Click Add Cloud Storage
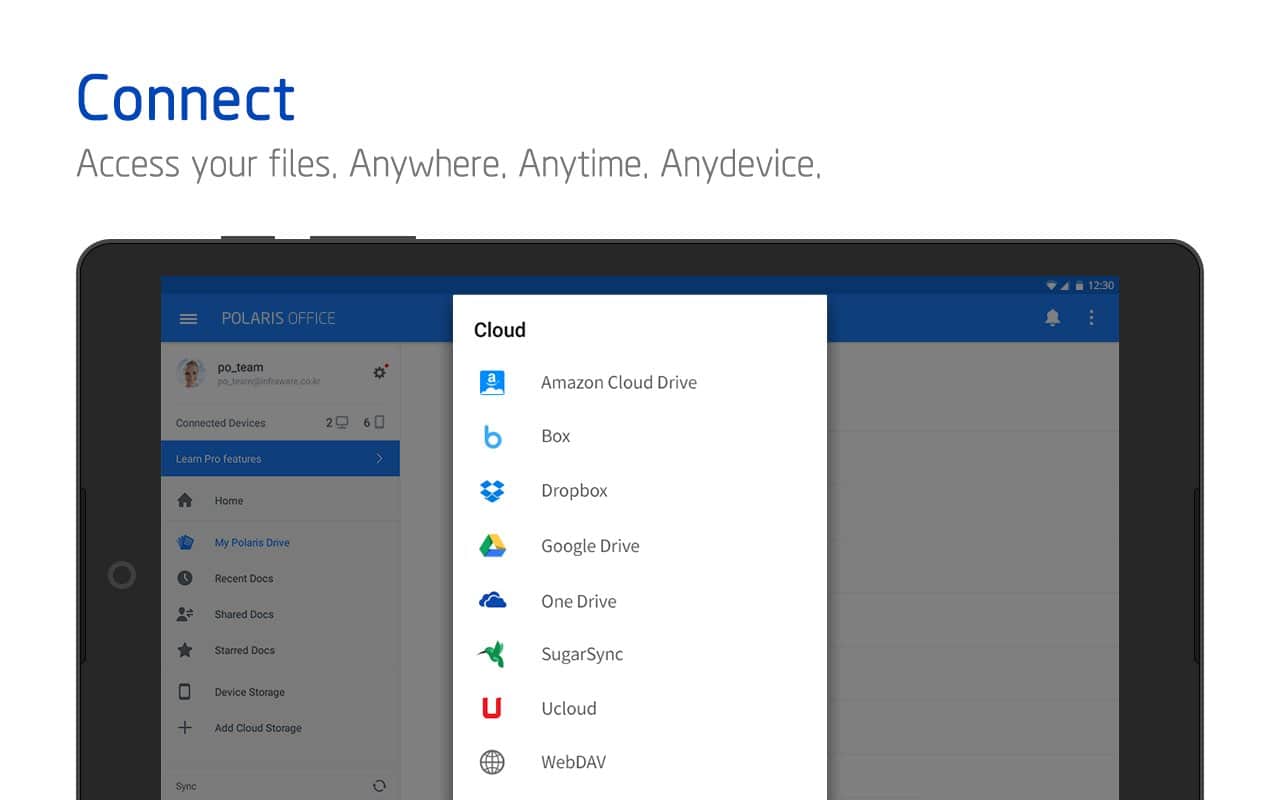The image size is (1280, 800). [x=257, y=729]
